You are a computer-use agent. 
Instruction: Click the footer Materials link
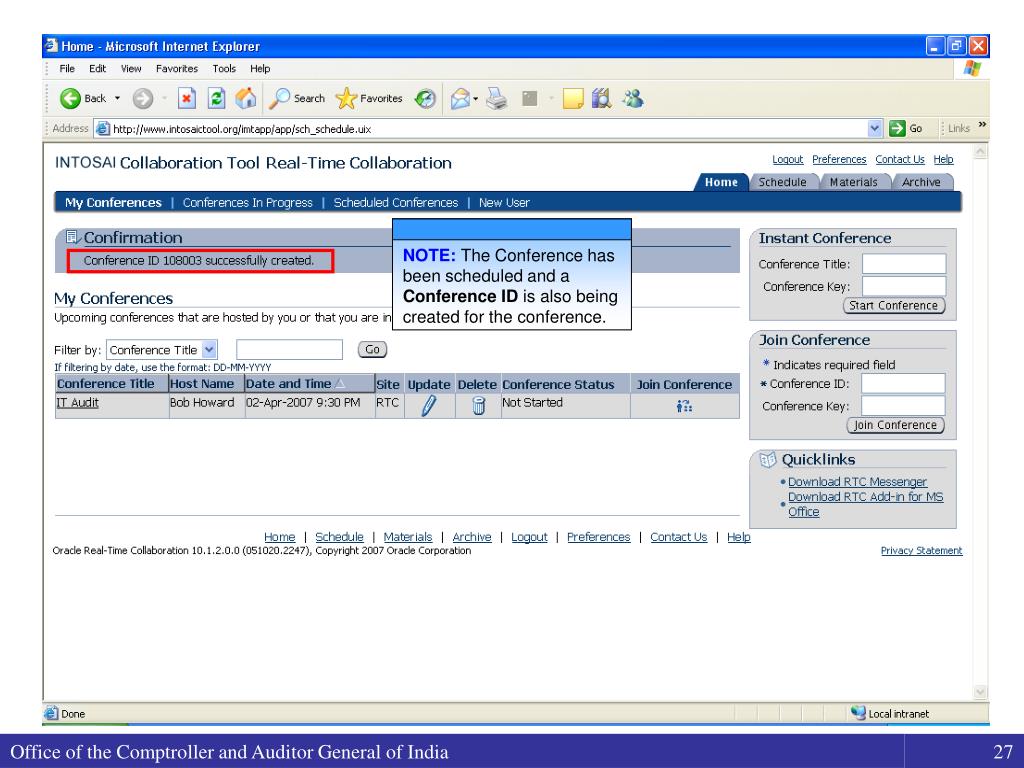click(408, 537)
